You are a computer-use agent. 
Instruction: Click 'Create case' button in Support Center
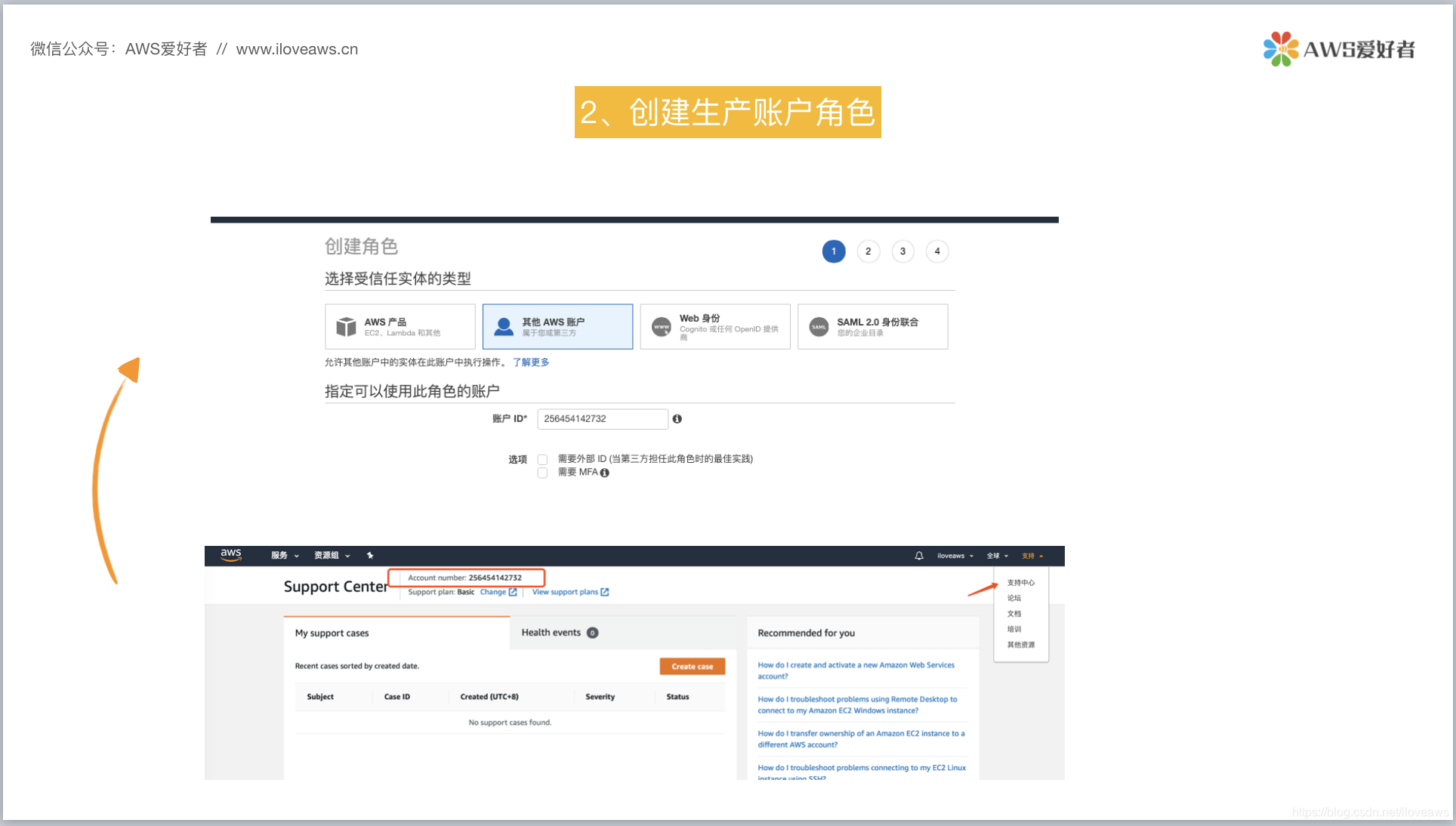point(692,665)
